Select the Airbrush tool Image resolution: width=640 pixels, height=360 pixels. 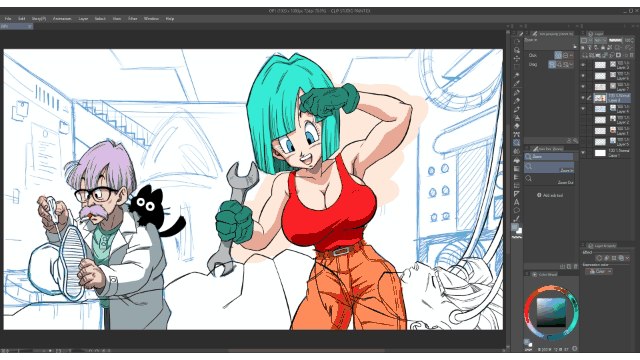(517, 118)
